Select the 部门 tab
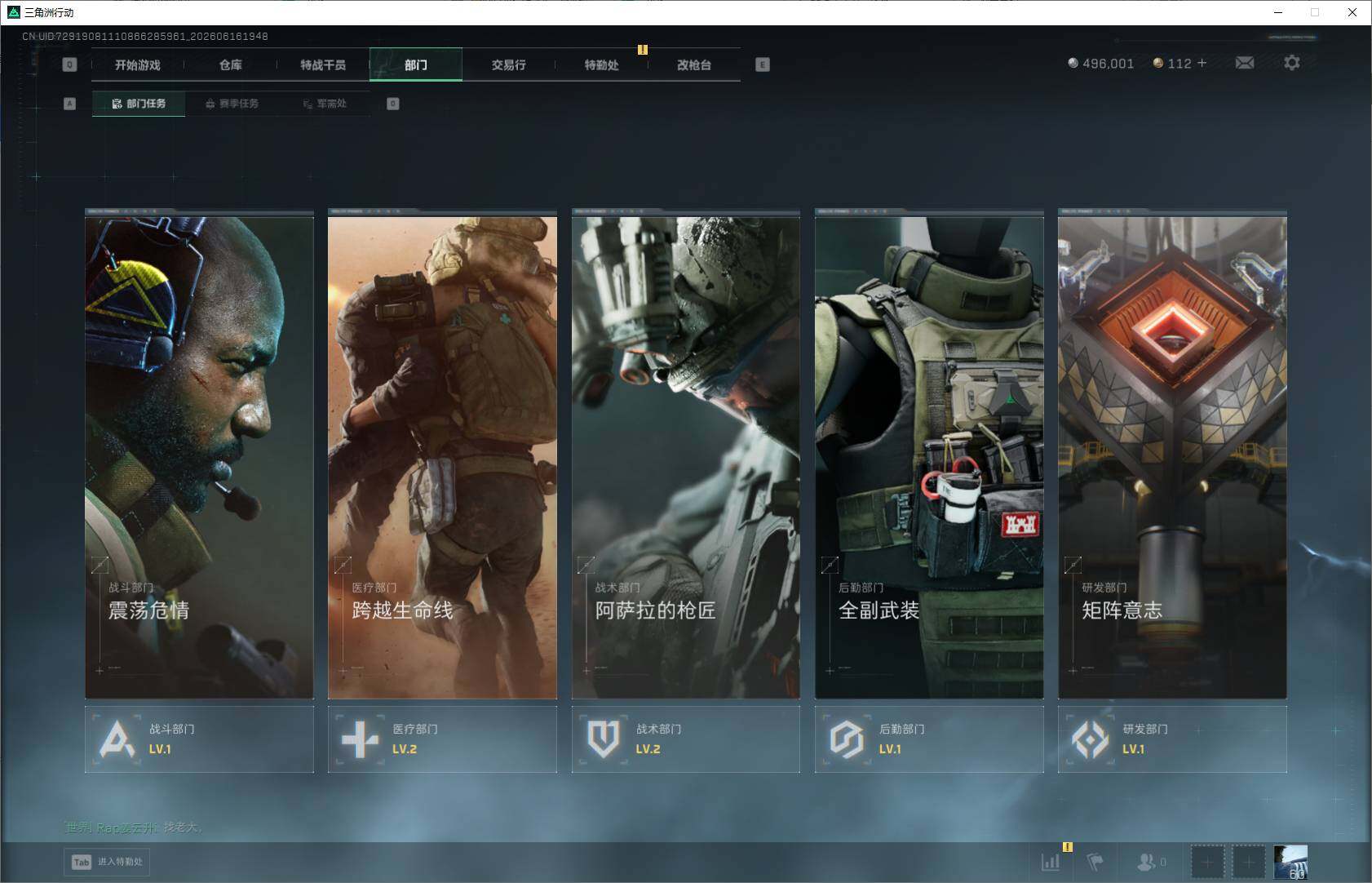This screenshot has width=1372, height=883. click(x=416, y=64)
